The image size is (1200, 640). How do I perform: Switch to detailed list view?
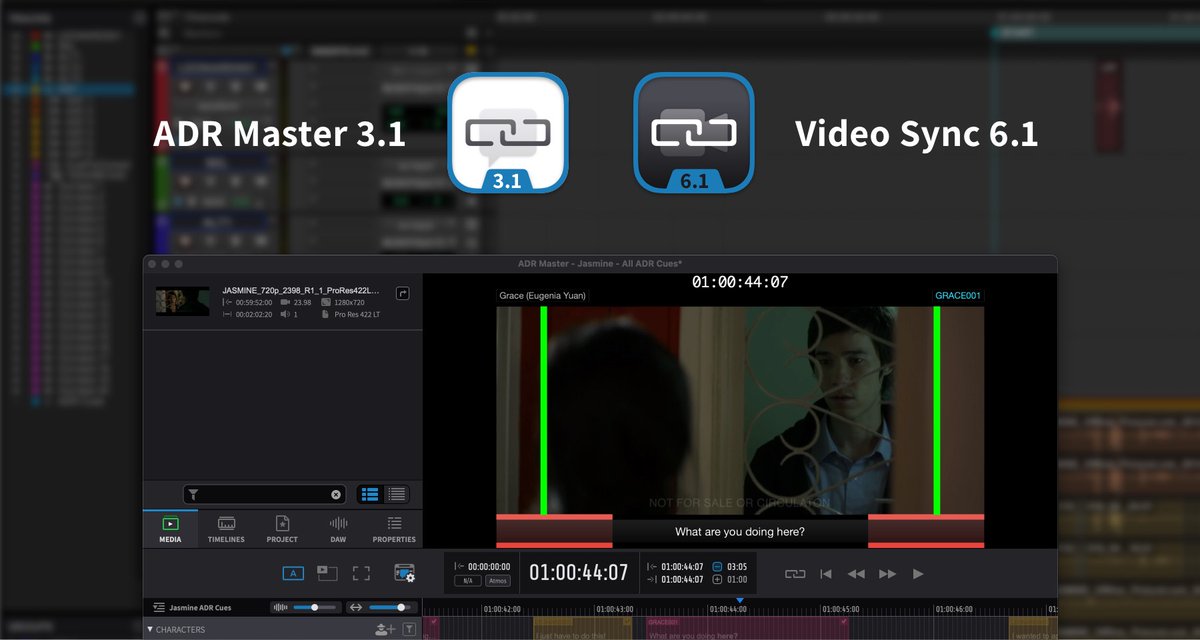(x=396, y=494)
